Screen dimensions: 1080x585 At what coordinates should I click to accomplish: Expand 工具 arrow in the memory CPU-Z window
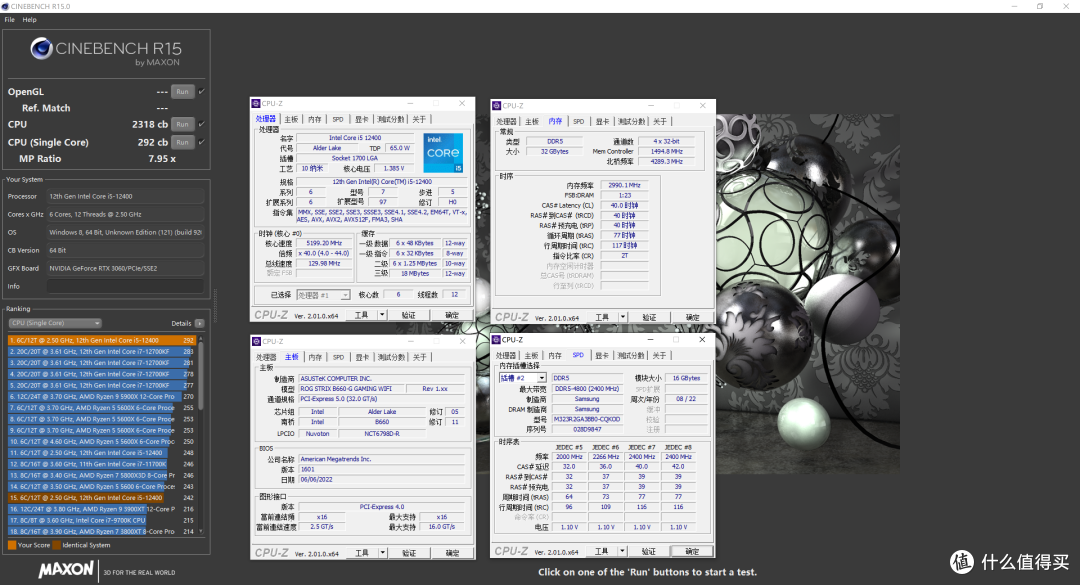623,318
